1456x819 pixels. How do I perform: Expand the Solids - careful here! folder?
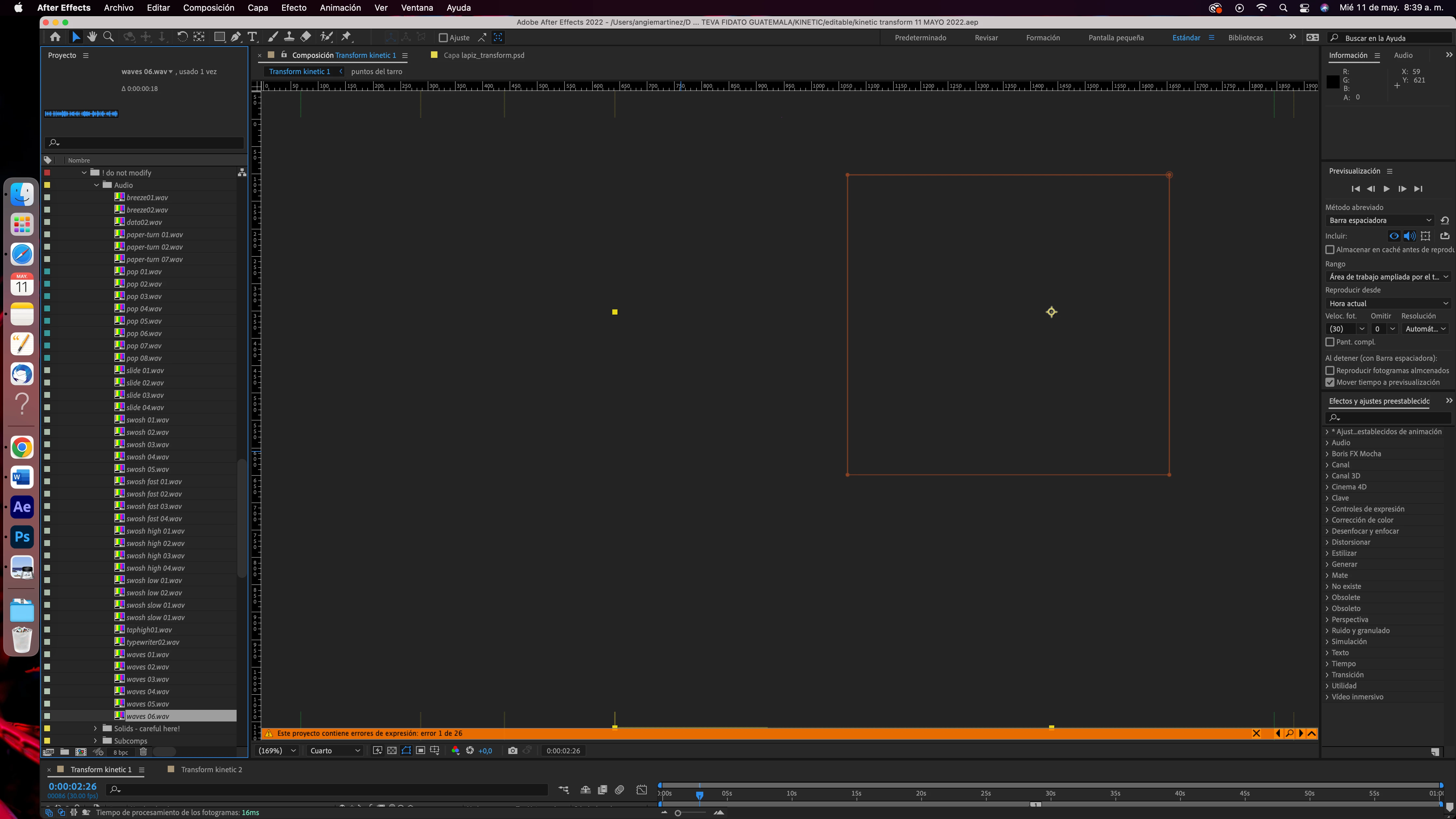pos(95,729)
